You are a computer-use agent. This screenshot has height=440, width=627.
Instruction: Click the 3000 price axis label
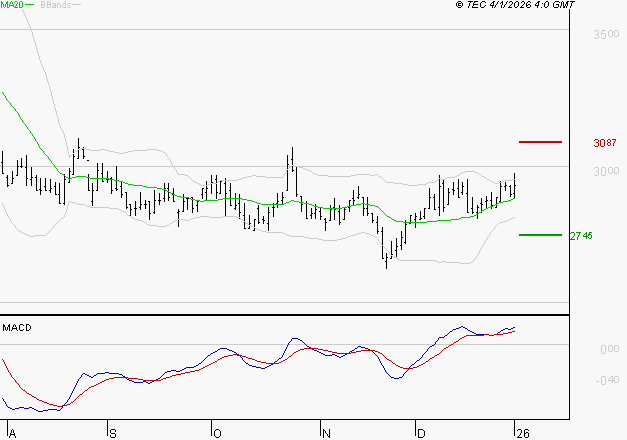605,172
